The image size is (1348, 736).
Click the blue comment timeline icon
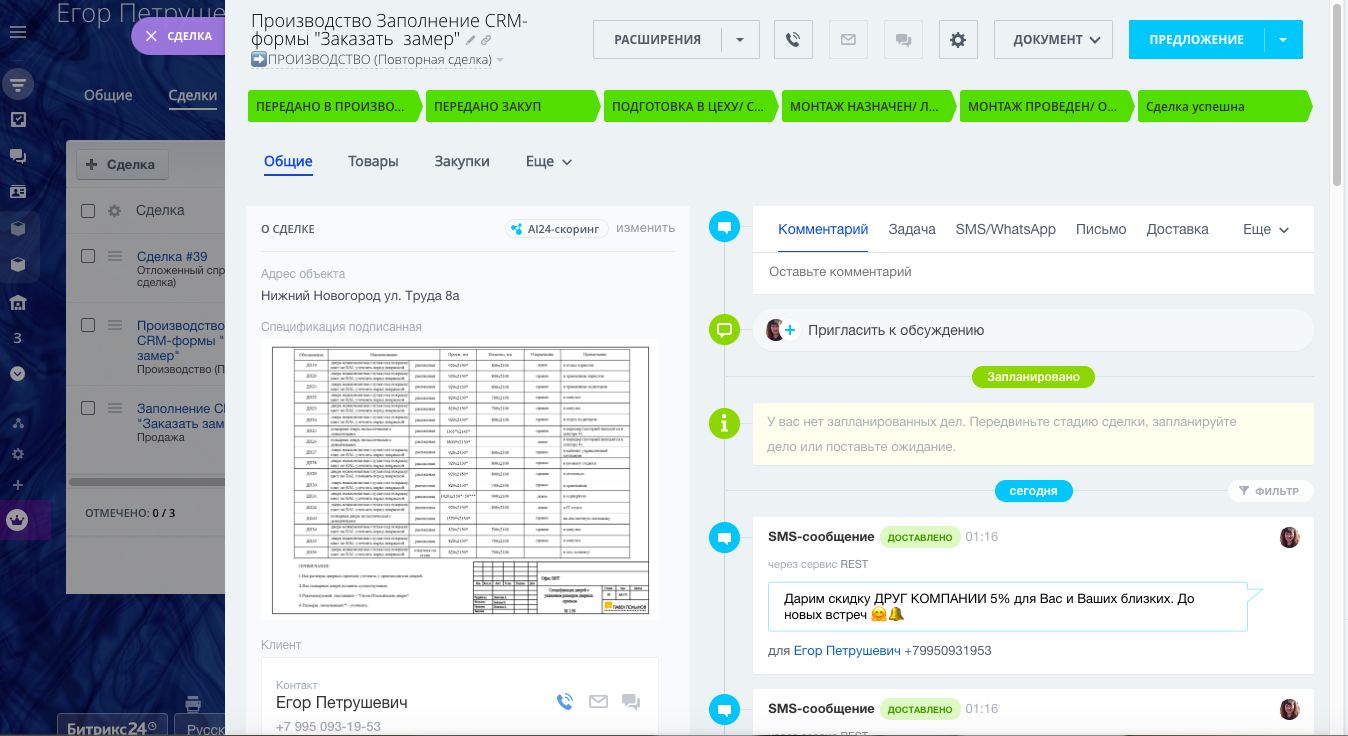coord(724,228)
